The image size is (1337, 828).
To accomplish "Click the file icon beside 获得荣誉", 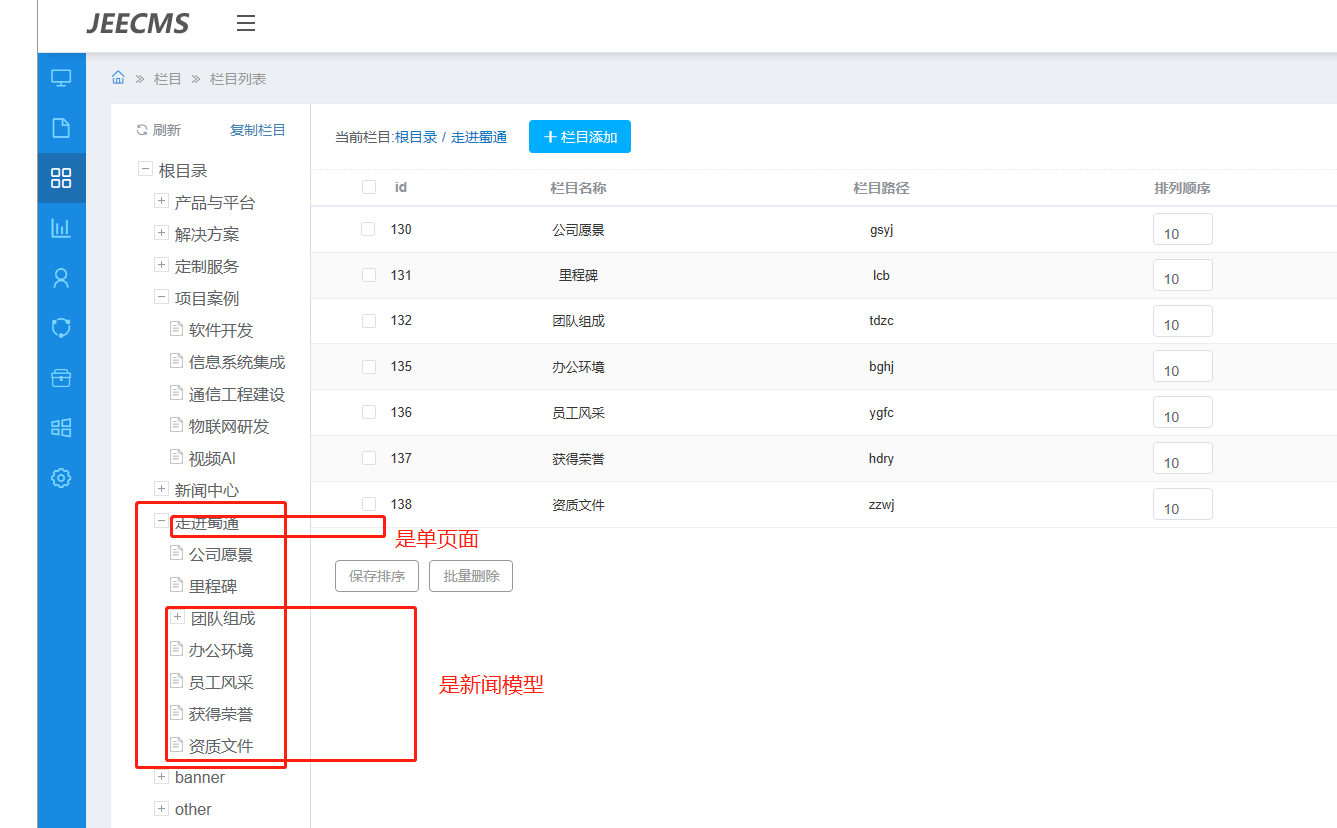I will [x=177, y=713].
